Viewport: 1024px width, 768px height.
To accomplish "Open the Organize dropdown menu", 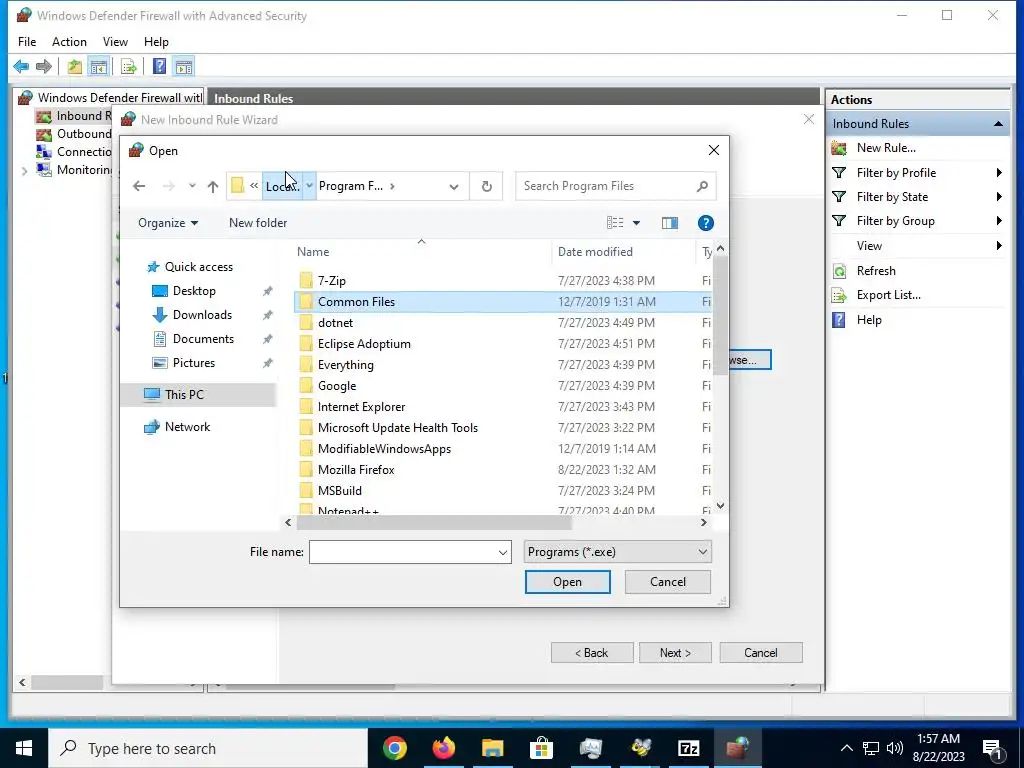I will click(168, 223).
